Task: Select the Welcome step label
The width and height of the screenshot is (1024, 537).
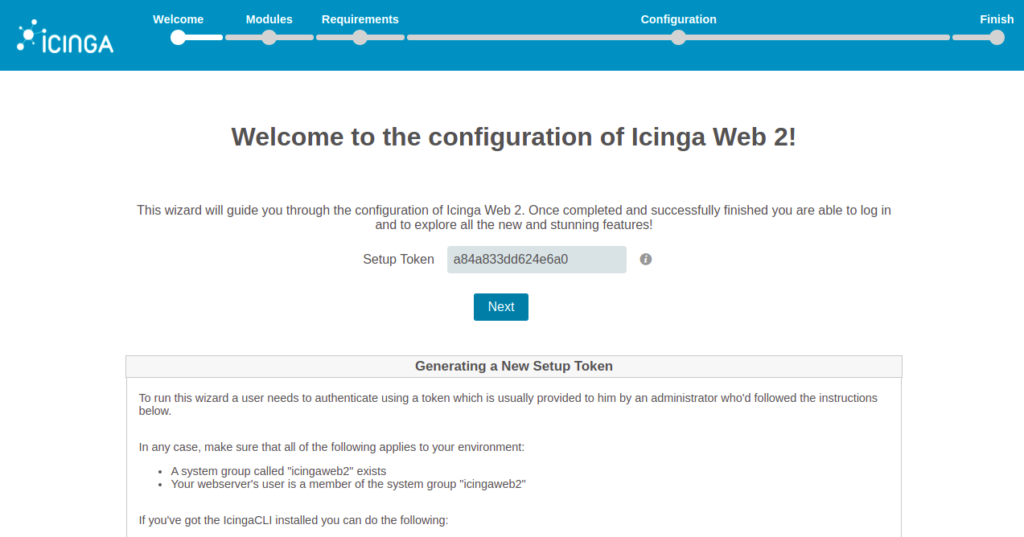Action: click(178, 20)
